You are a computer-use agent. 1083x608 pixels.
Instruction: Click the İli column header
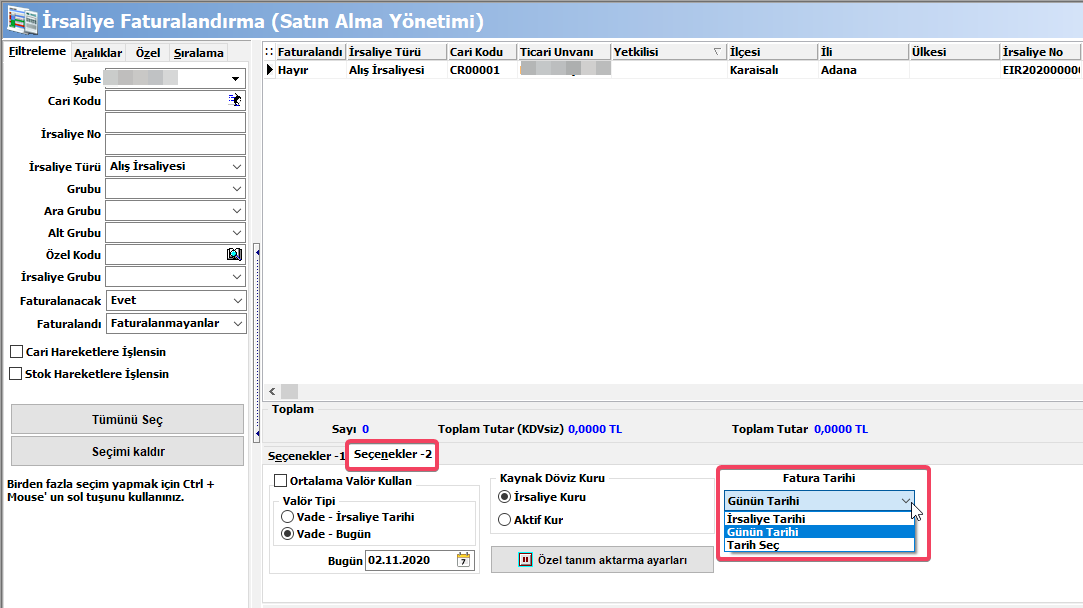(863, 52)
